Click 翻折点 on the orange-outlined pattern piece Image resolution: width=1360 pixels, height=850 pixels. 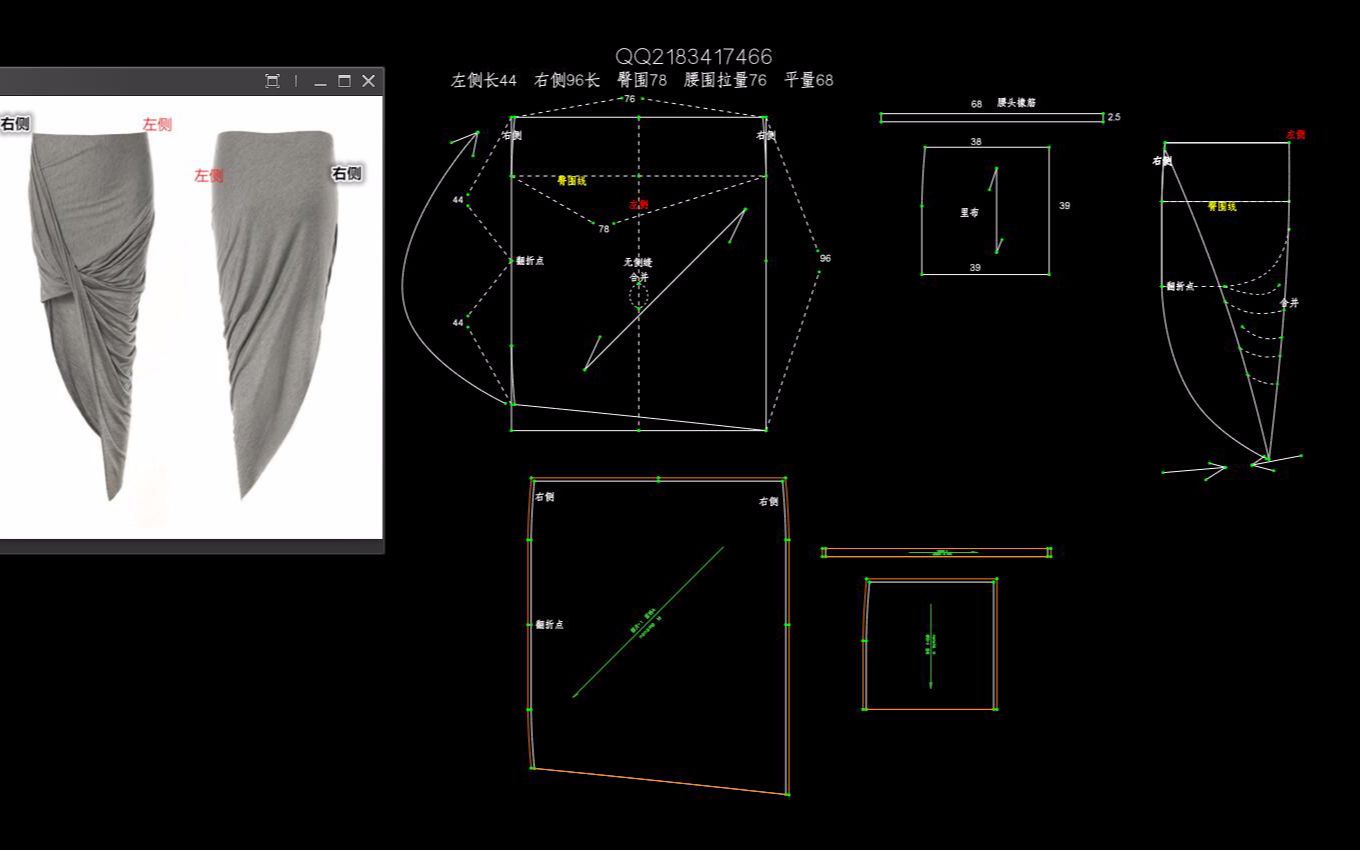point(549,624)
